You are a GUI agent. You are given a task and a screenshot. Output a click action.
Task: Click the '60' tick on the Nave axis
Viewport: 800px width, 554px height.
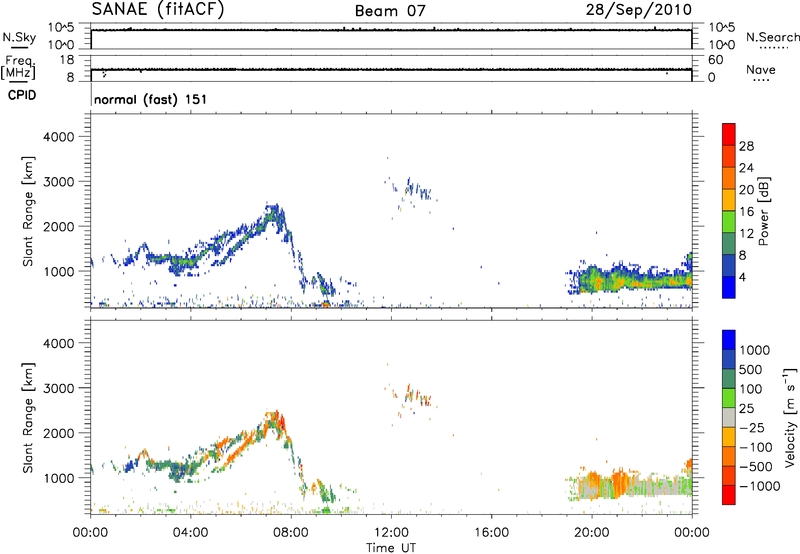click(x=715, y=60)
